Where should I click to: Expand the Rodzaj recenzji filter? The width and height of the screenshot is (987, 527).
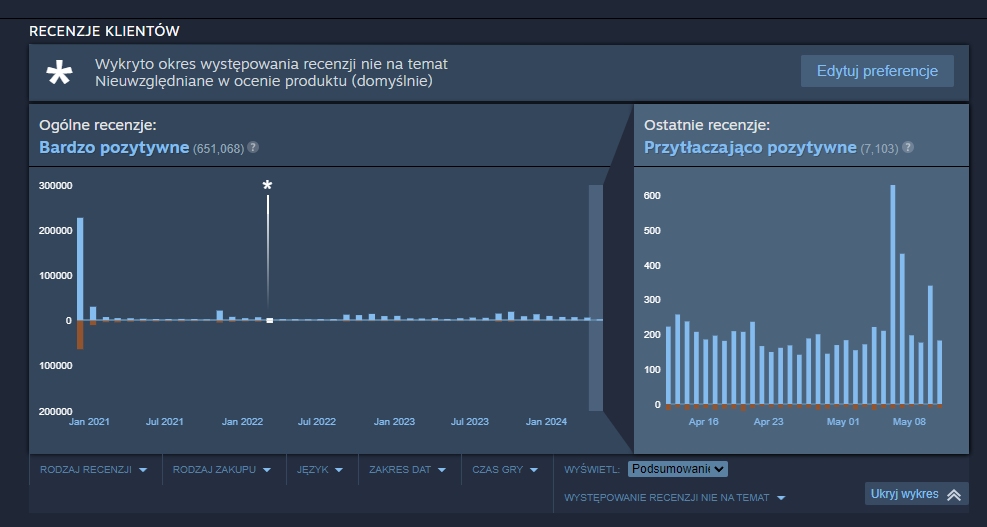[94, 469]
